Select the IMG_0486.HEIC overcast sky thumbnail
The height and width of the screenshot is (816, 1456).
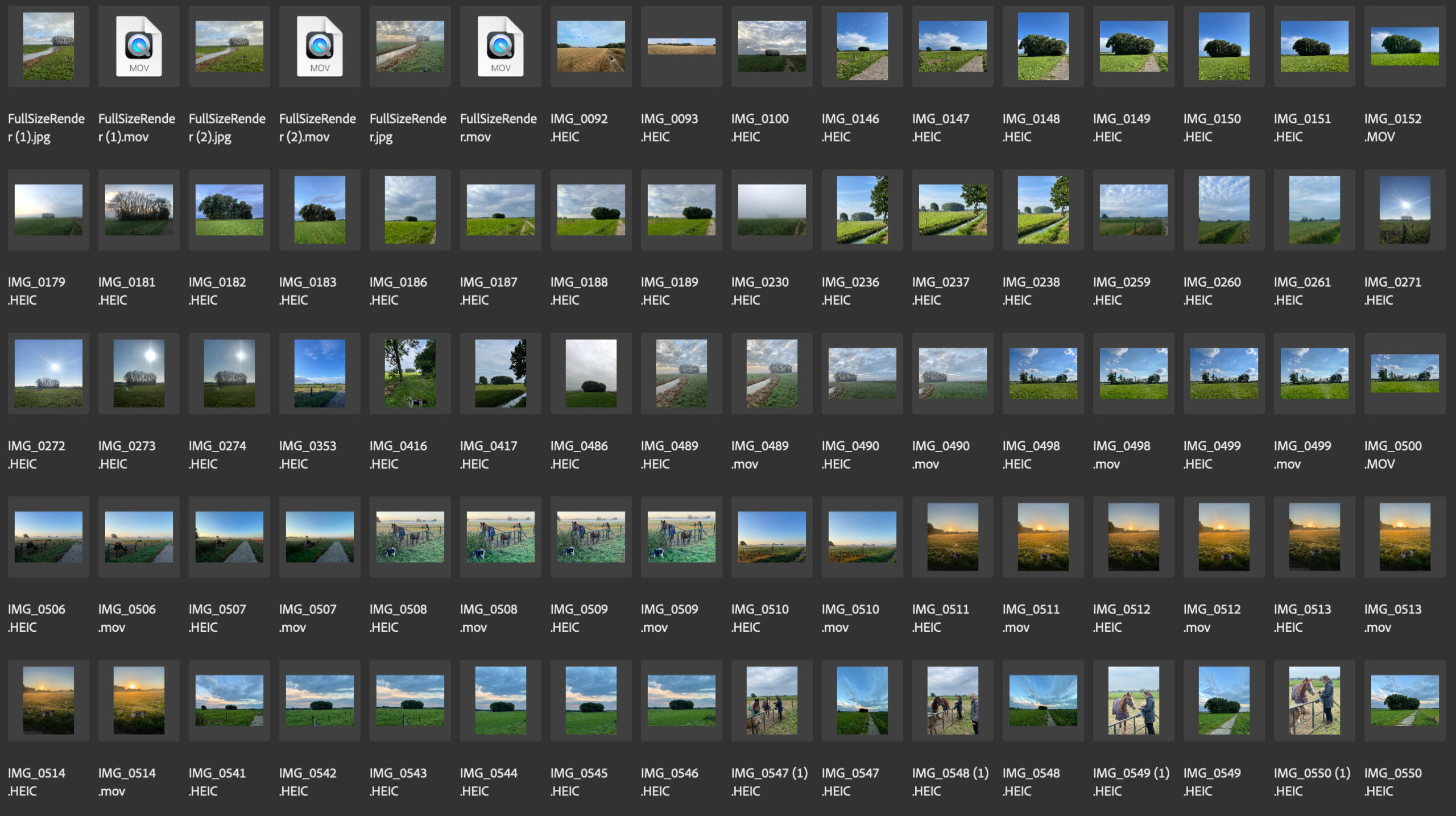pos(591,373)
